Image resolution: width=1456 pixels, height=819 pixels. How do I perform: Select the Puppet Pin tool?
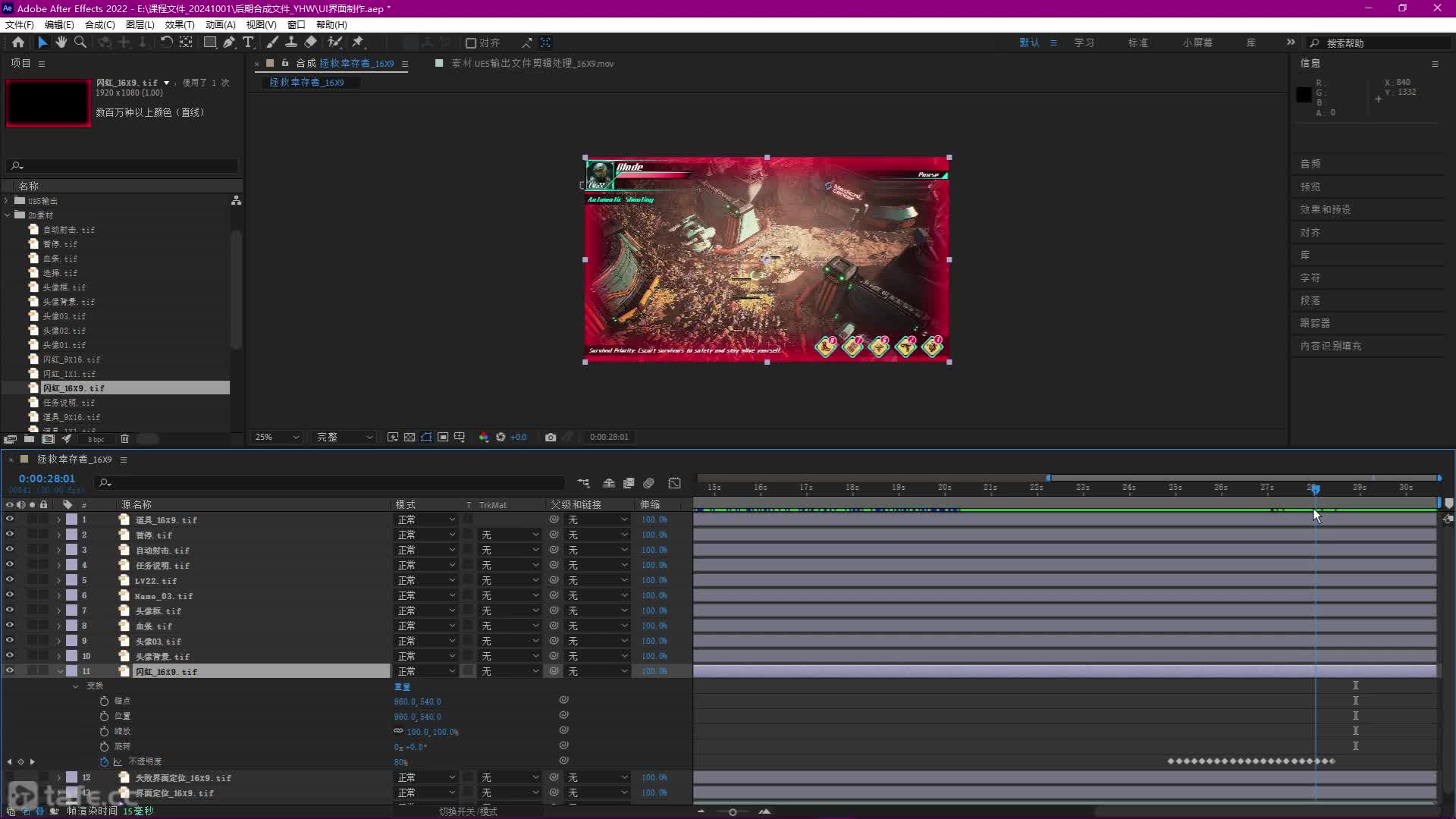[x=358, y=42]
